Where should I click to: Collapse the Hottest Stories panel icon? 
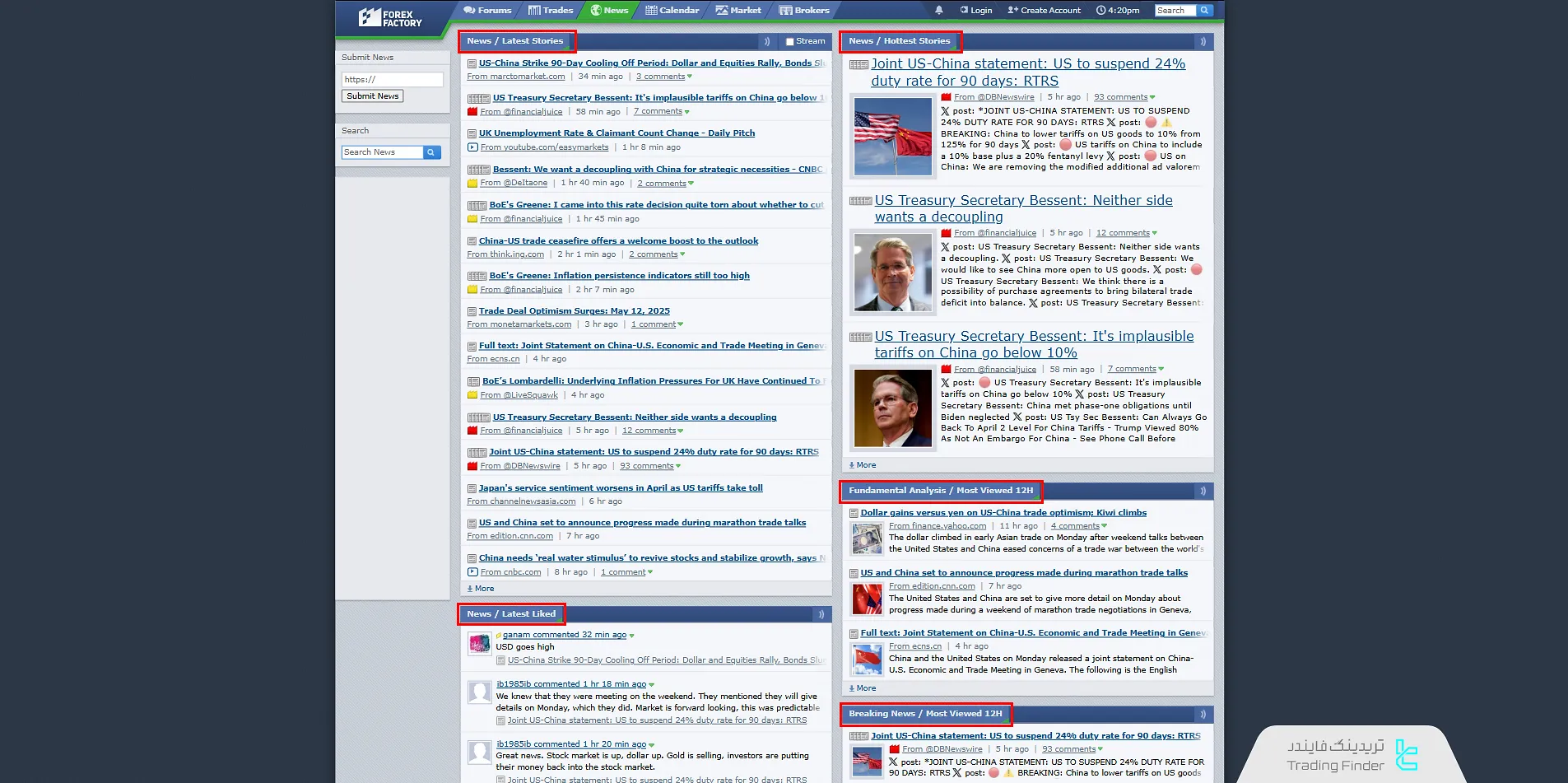(x=1203, y=41)
